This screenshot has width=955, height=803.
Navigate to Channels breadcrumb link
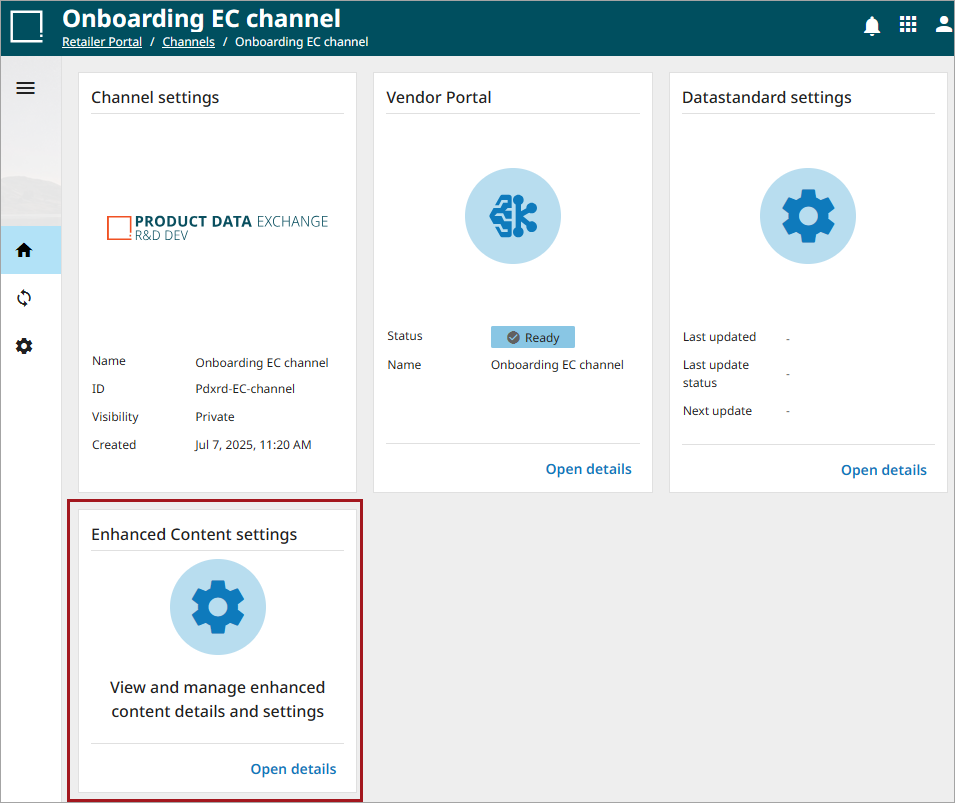coord(188,42)
